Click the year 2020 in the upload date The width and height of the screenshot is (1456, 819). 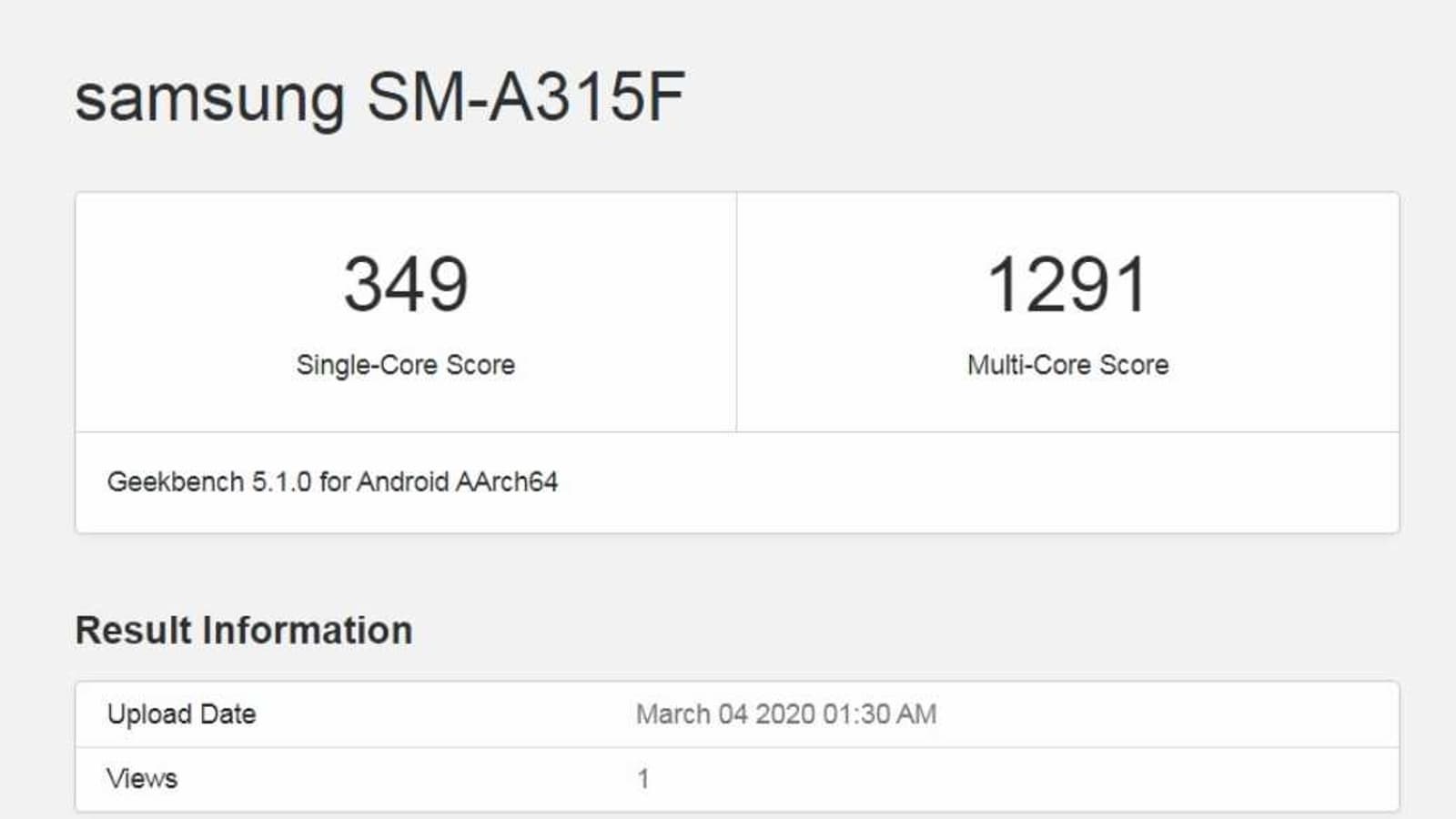pos(784,714)
